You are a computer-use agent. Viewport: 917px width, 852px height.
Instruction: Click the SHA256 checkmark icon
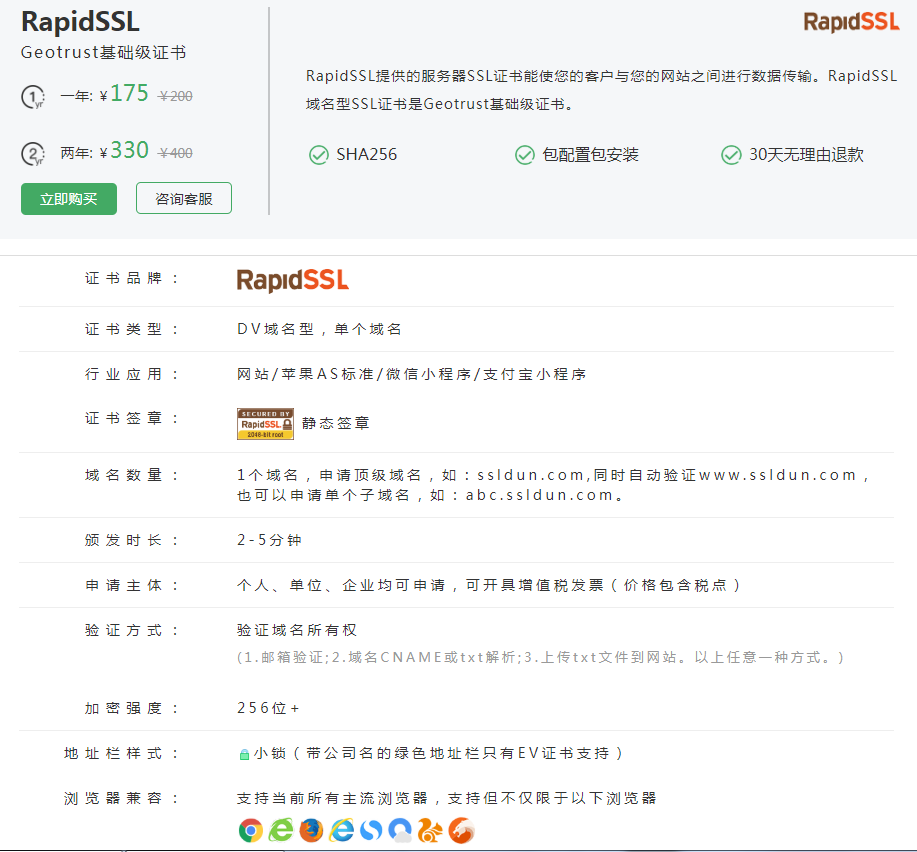pyautogui.click(x=319, y=155)
